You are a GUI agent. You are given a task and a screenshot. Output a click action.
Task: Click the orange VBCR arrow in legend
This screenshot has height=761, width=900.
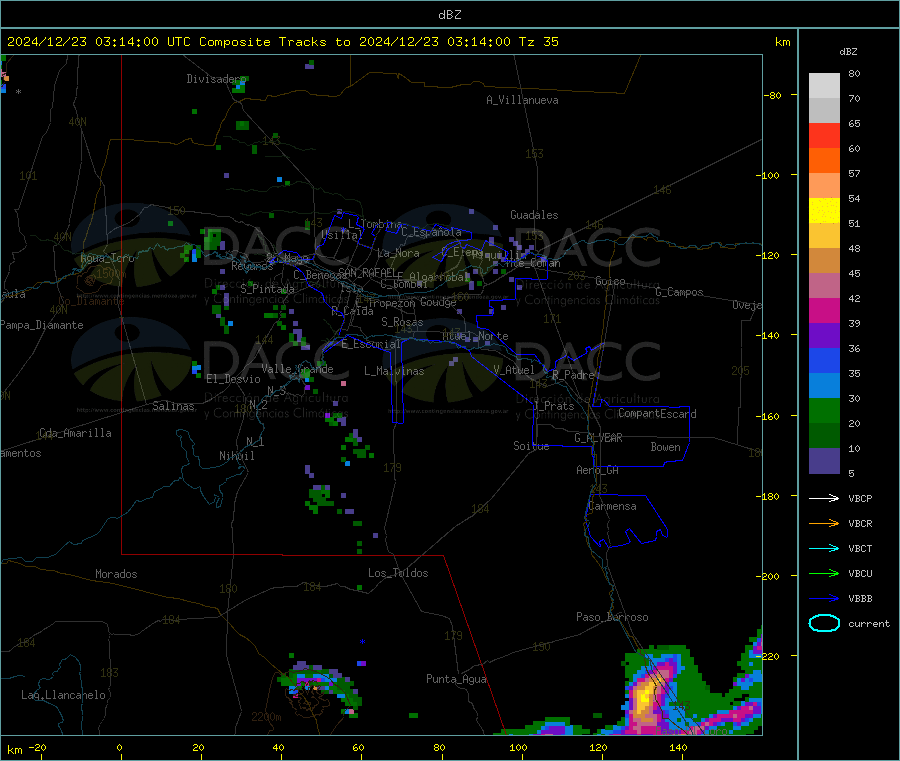tap(824, 523)
